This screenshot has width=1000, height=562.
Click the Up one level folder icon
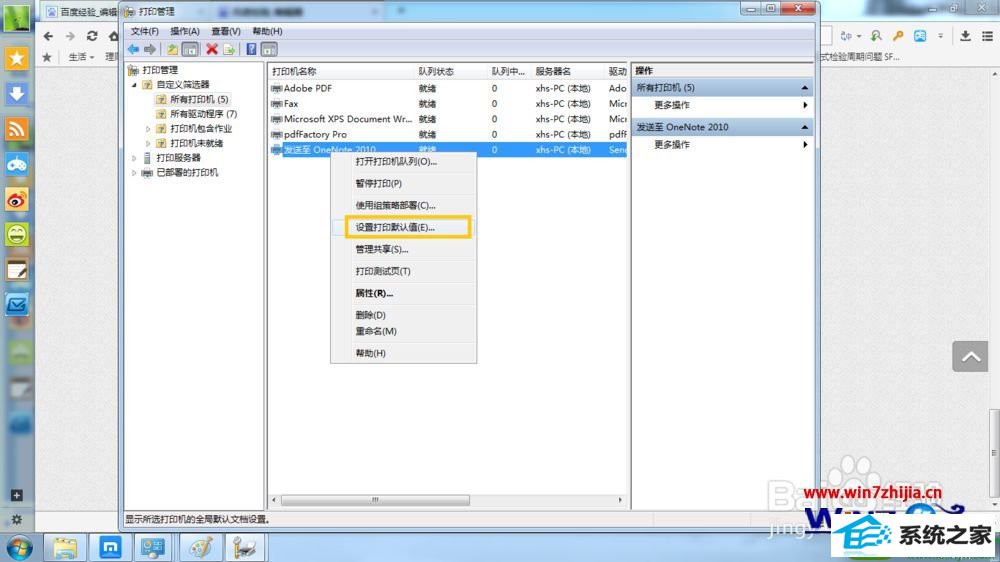coord(172,49)
